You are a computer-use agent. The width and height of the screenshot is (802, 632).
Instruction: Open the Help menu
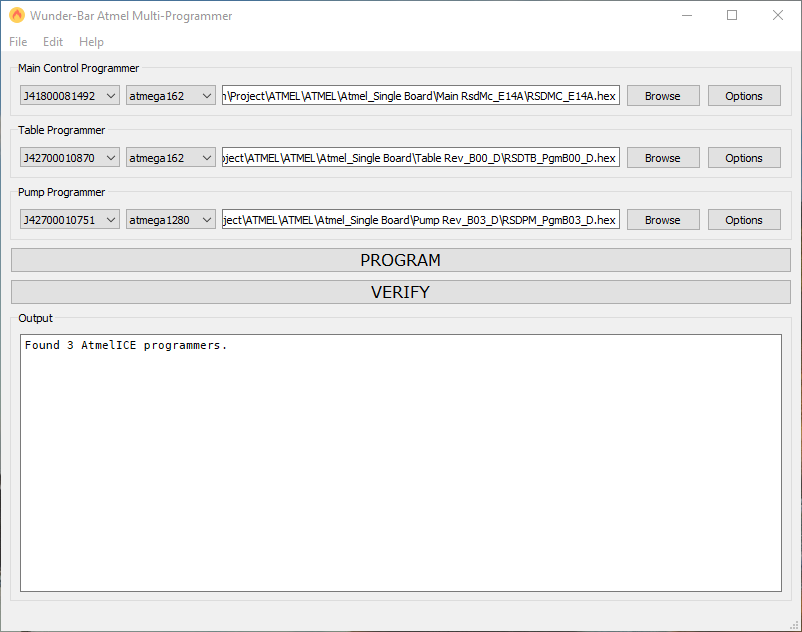pos(91,42)
